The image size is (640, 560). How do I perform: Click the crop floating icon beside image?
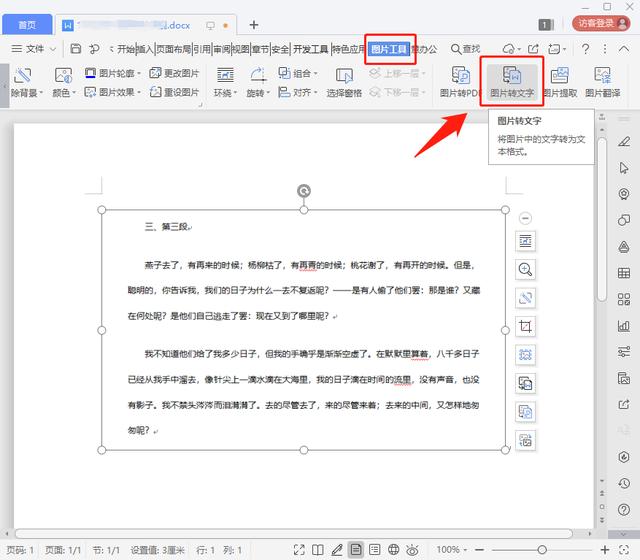click(525, 327)
